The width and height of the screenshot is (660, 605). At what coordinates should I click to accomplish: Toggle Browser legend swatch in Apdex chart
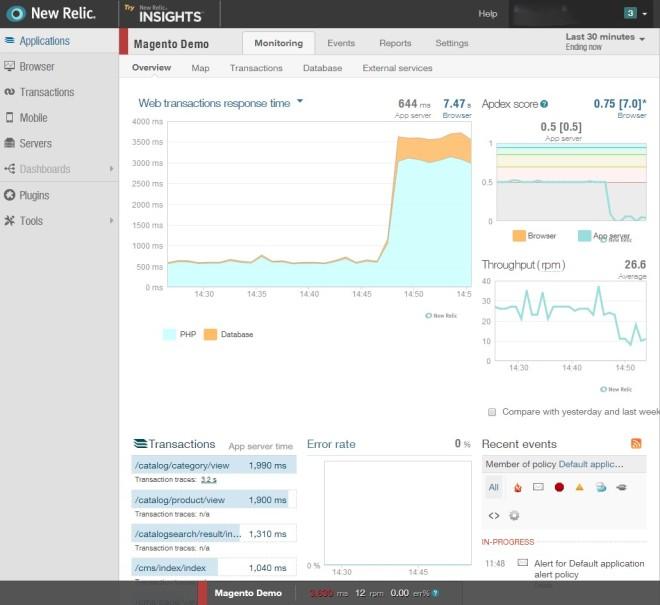coord(519,236)
